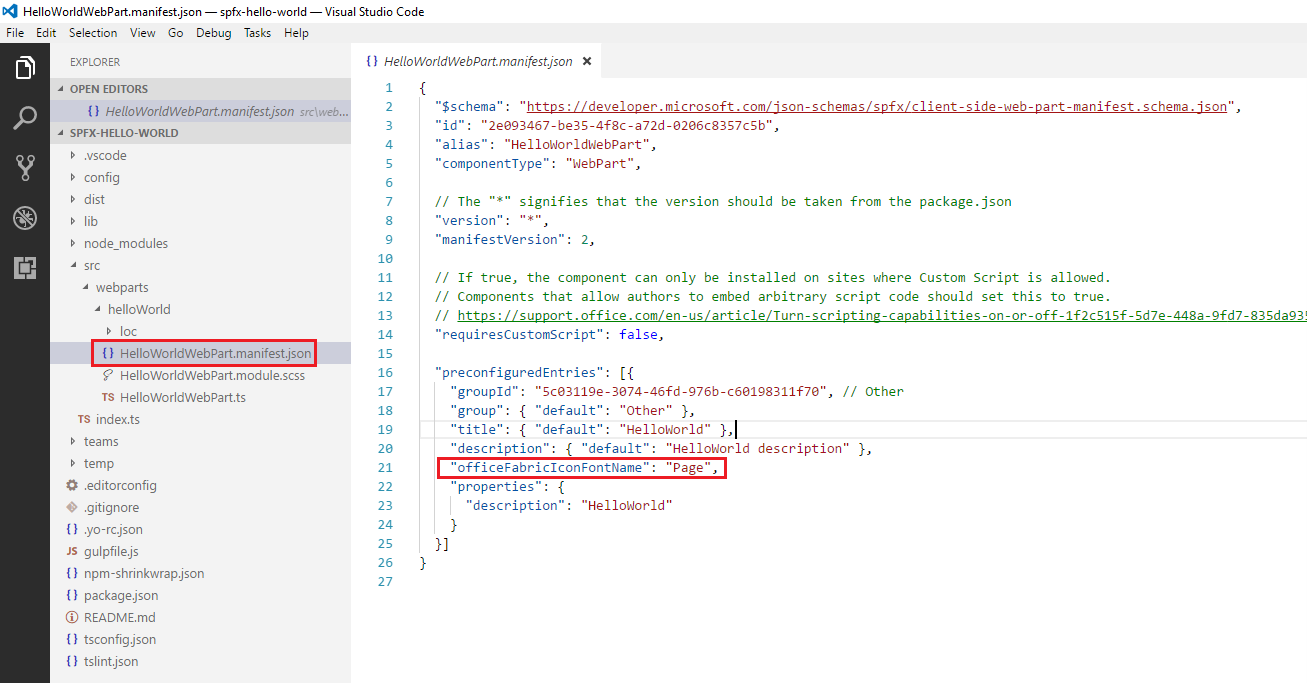Open HelloWorldWebPart.ts in the explorer
1307x683 pixels.
tap(182, 397)
